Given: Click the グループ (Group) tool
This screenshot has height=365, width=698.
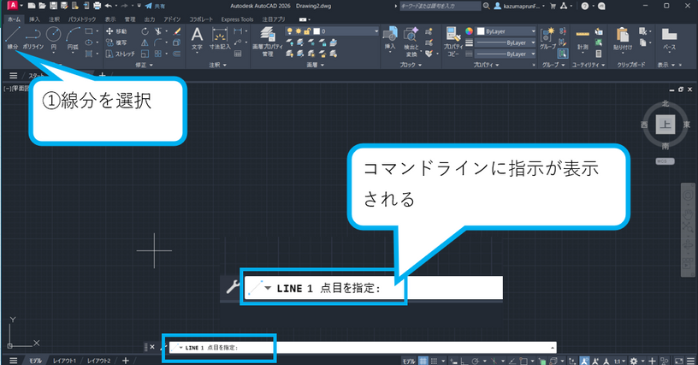Looking at the screenshot, I should [x=548, y=38].
